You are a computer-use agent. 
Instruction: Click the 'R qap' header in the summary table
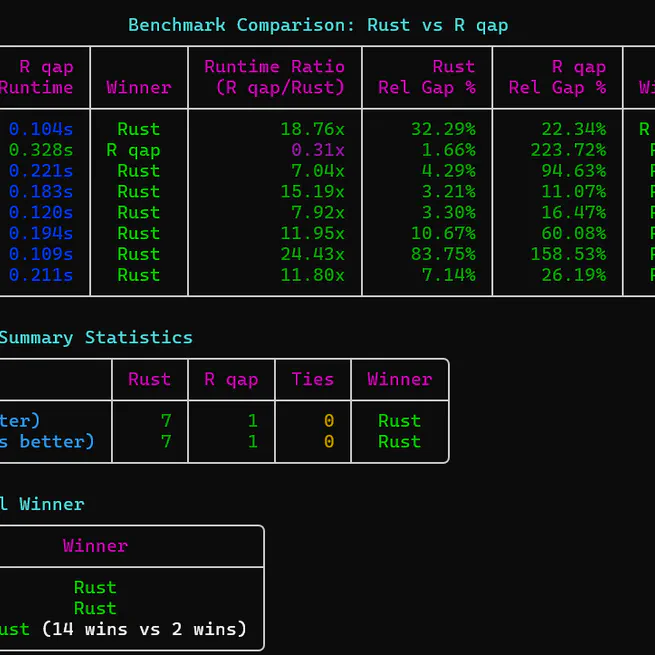[x=231, y=380]
